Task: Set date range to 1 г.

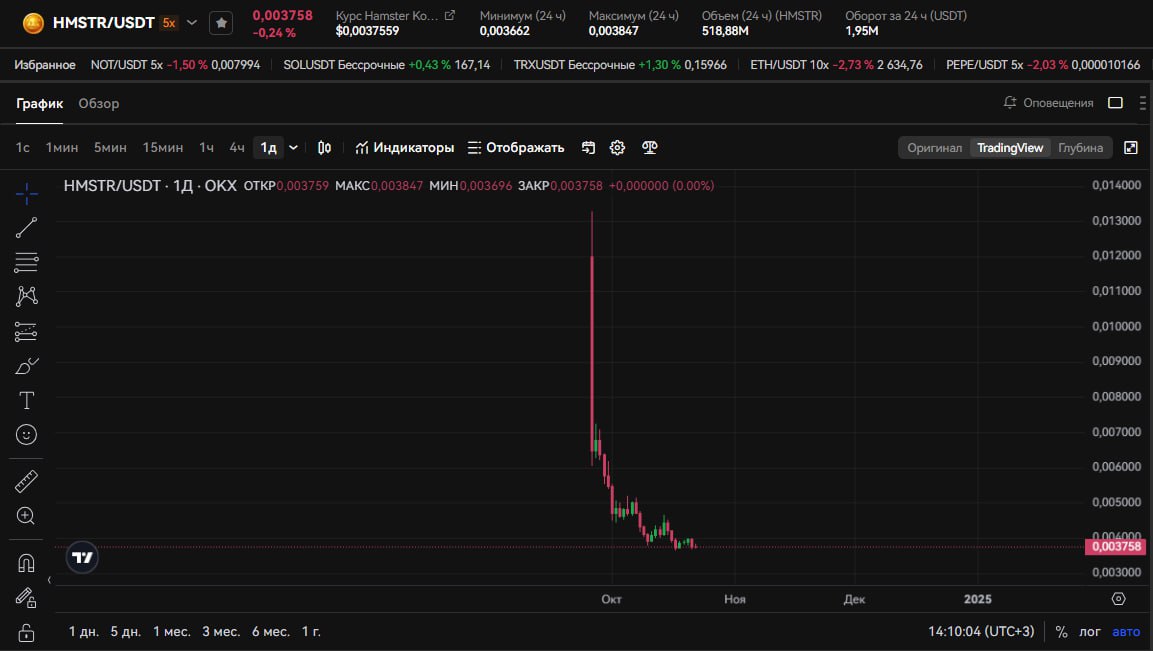Action: coord(311,632)
